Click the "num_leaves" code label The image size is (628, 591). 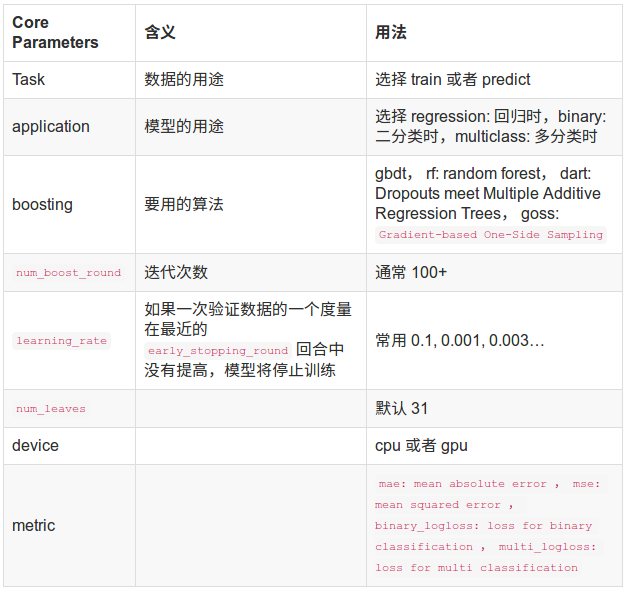pos(51,409)
